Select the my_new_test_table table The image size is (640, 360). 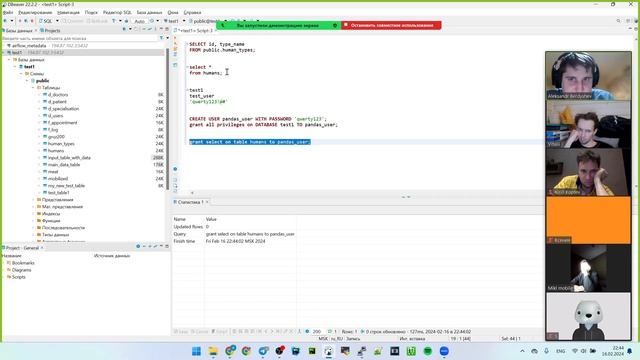[x=66, y=186]
